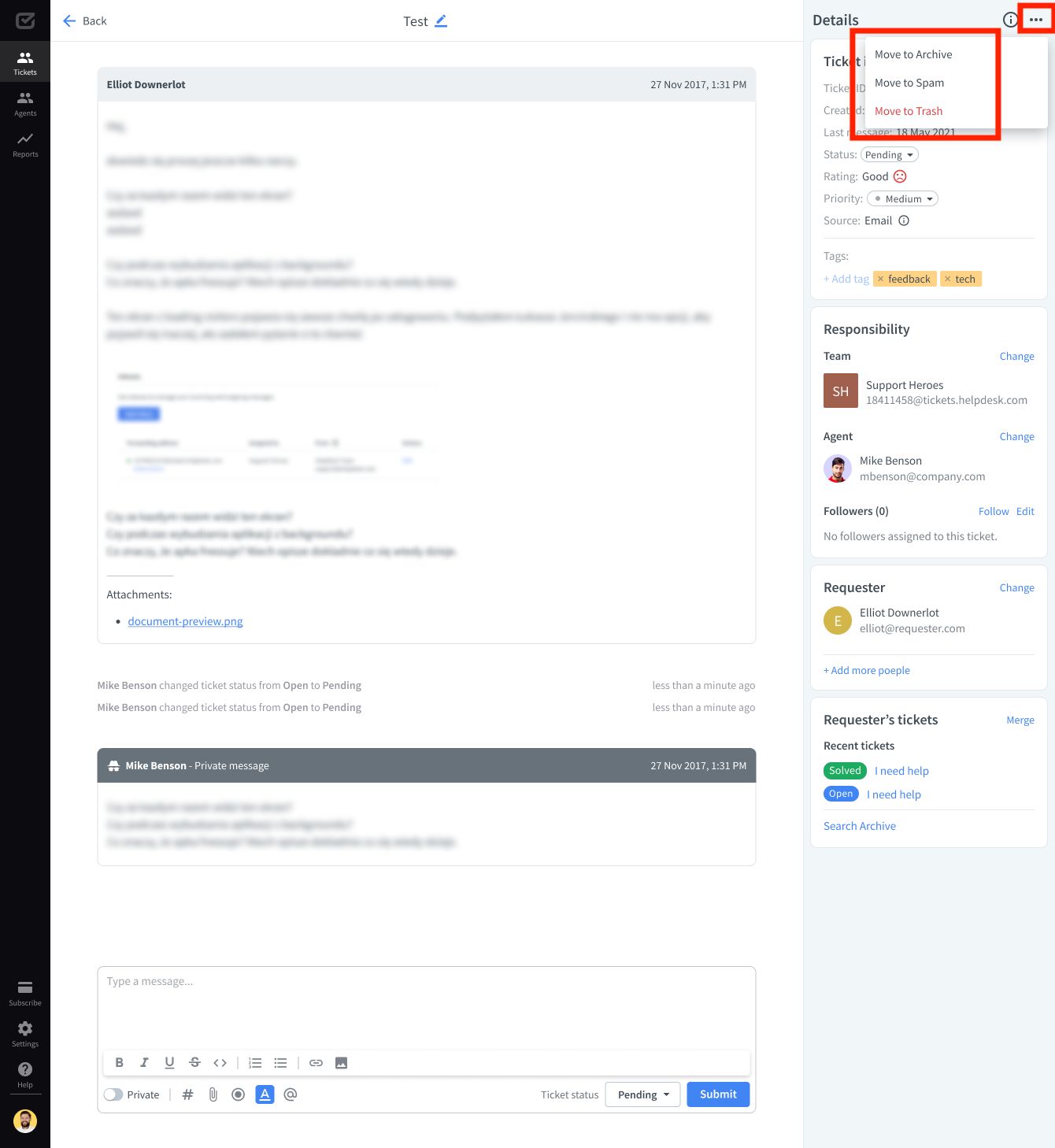The width and height of the screenshot is (1055, 1148).
Task: Merge requester's tickets
Action: pos(1020,720)
